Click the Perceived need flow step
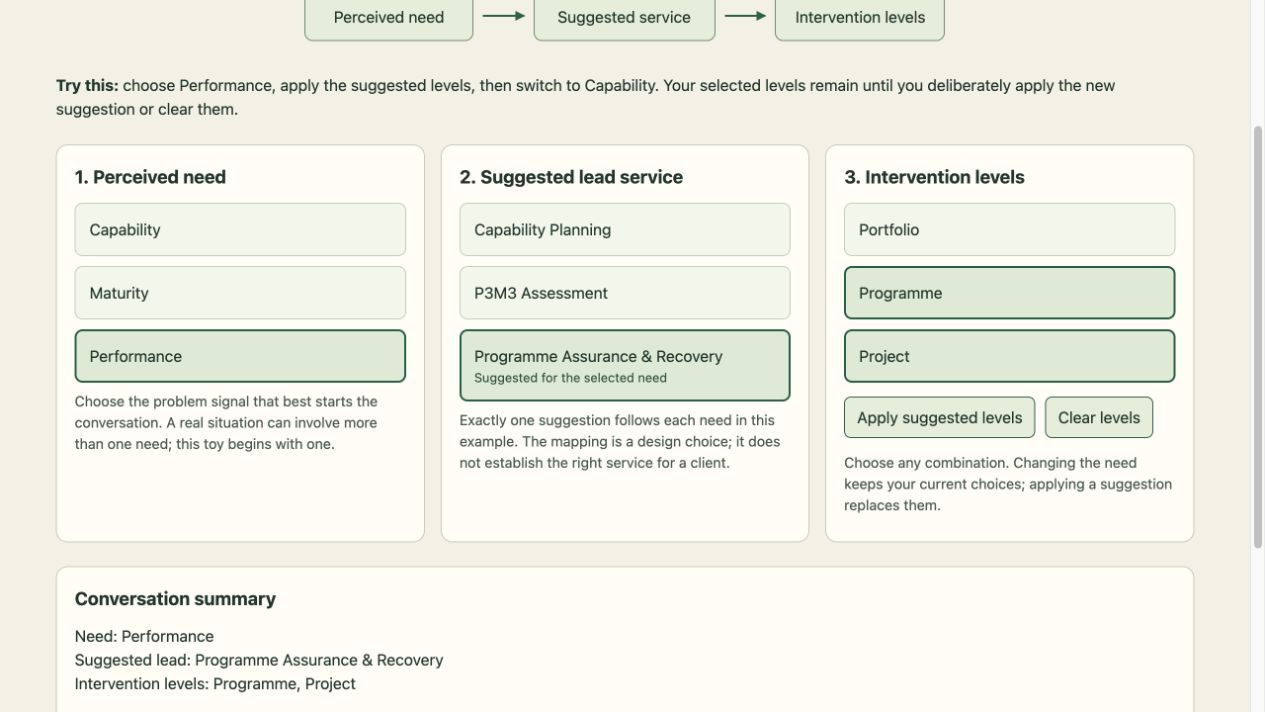1265x712 pixels. tap(389, 17)
